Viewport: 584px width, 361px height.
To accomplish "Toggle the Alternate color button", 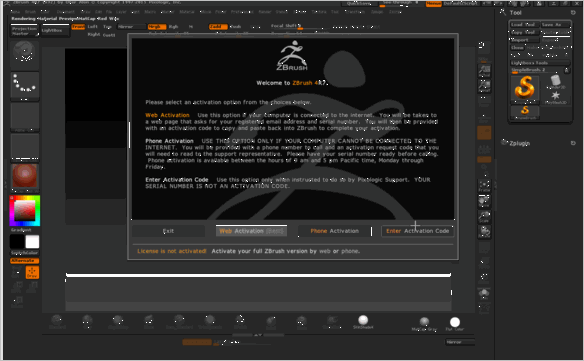I will 25,260.
